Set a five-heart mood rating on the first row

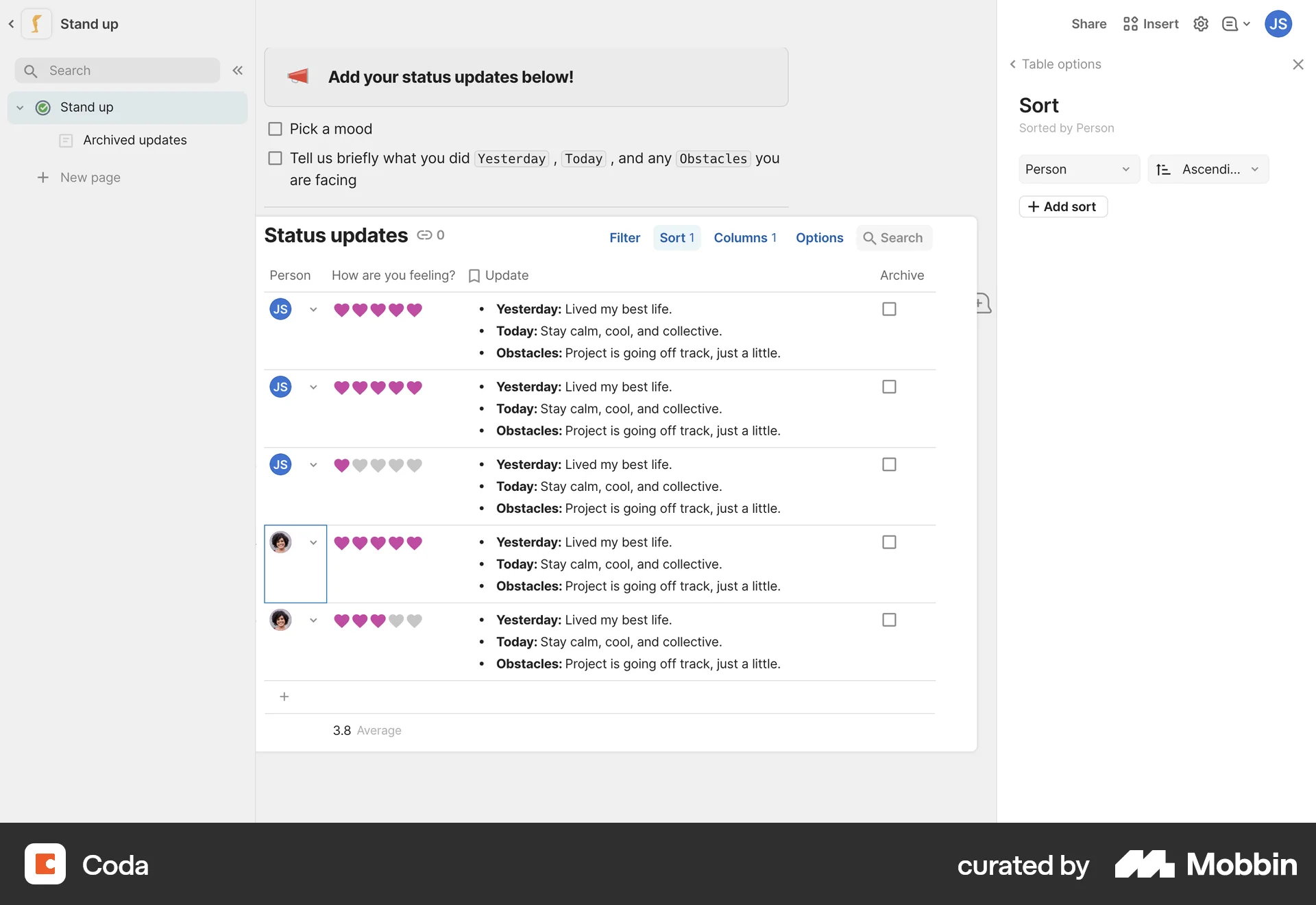414,309
